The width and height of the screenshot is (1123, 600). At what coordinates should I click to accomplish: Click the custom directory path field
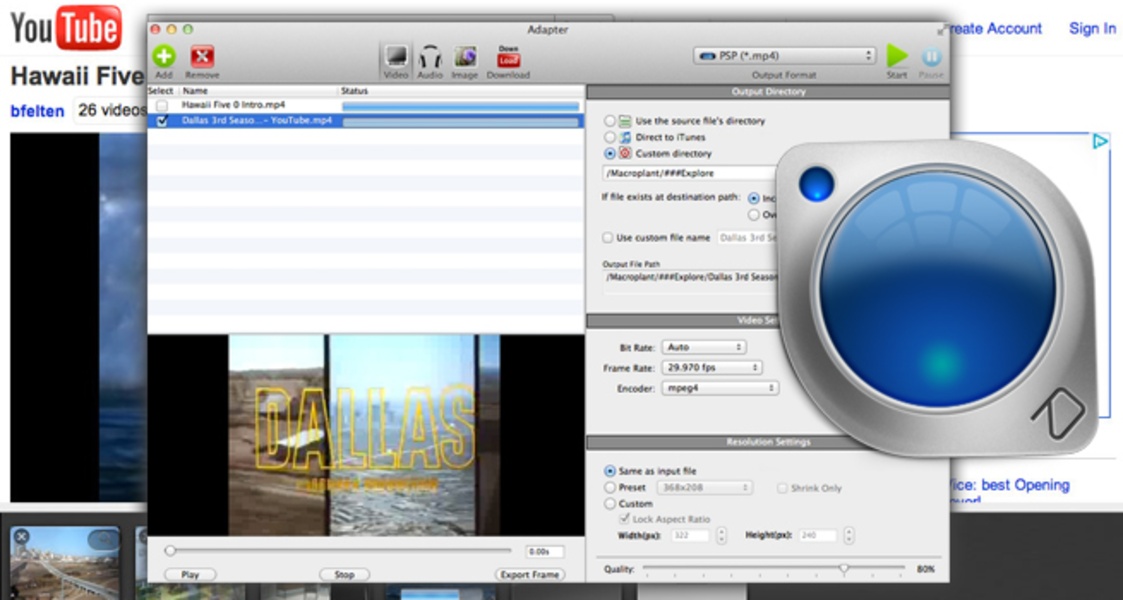point(690,173)
